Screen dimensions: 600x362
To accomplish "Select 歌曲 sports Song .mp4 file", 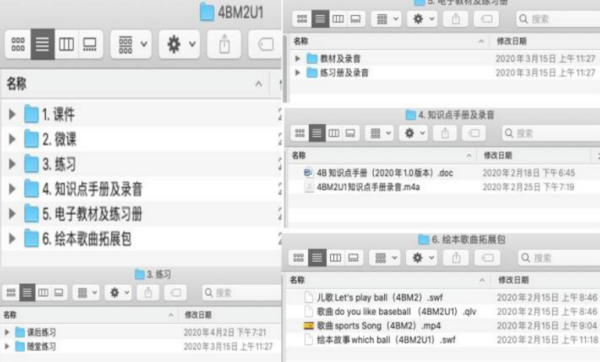I will [379, 326].
